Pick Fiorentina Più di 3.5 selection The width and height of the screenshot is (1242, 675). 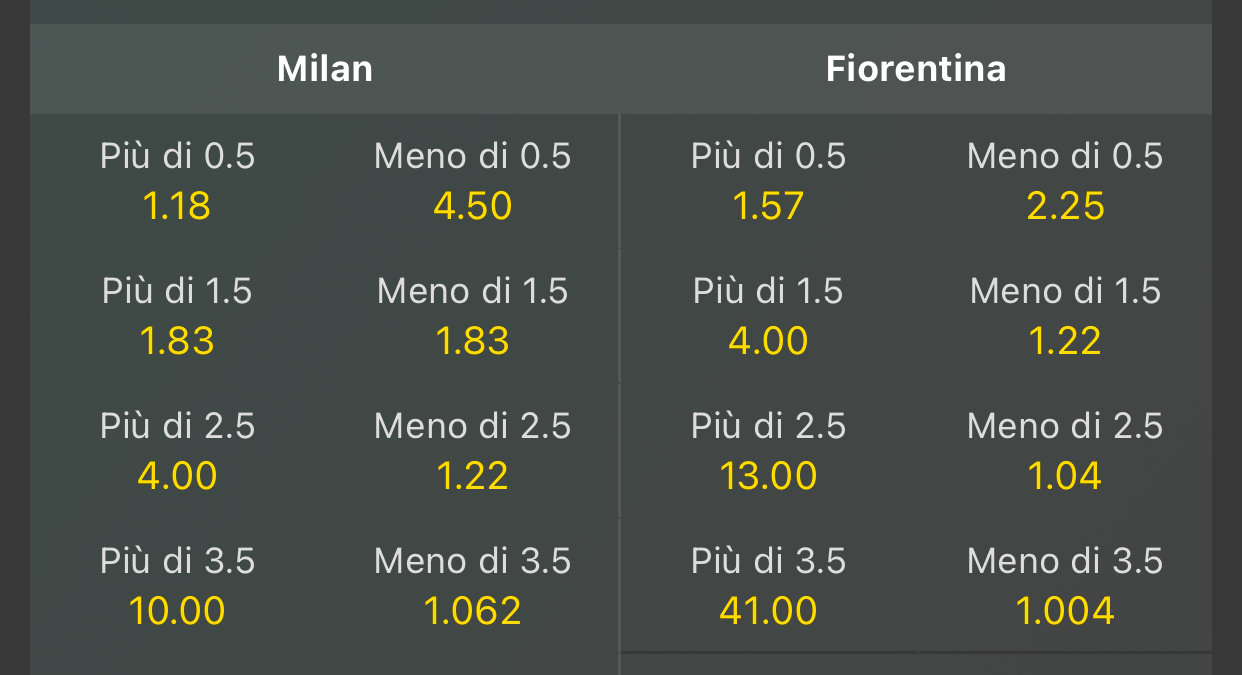point(768,586)
